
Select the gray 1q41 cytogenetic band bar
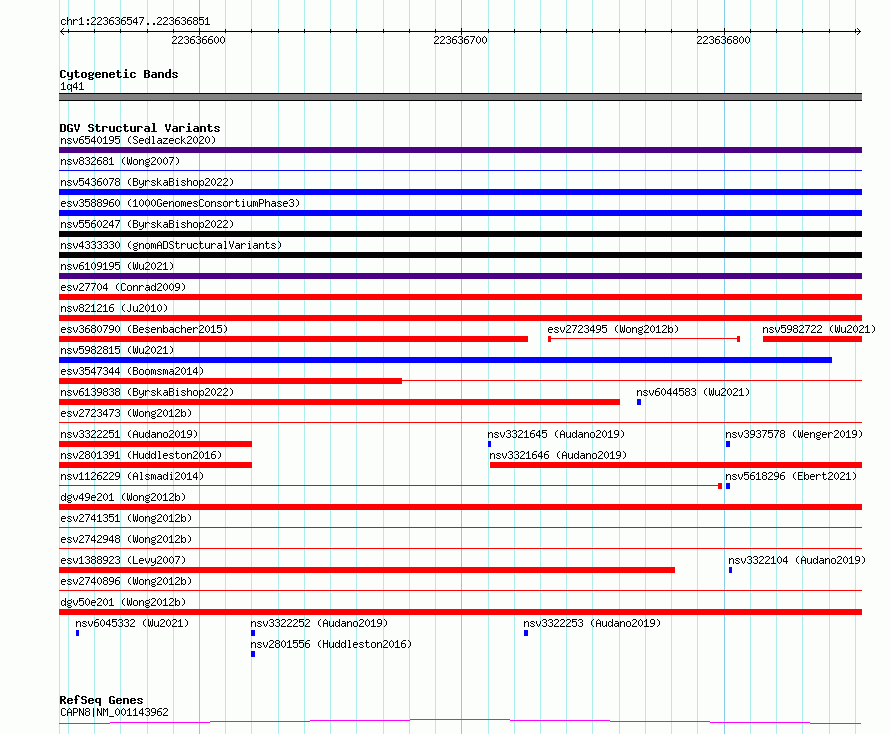click(x=460, y=97)
